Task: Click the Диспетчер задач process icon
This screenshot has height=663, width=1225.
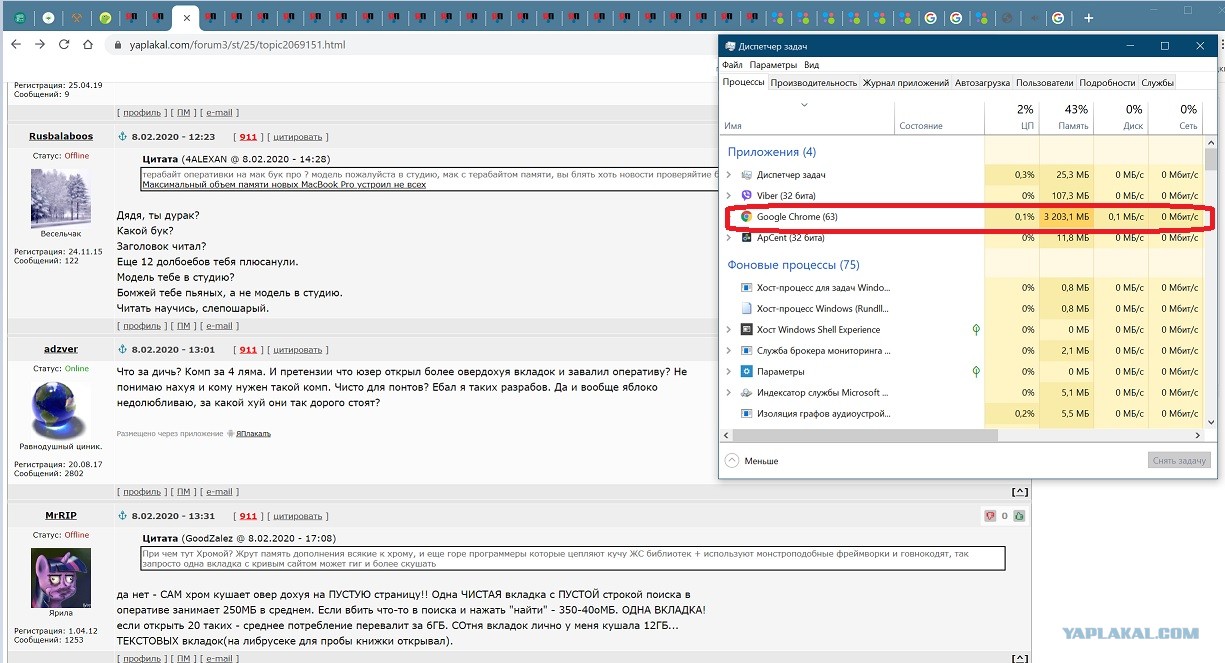Action: [x=746, y=175]
